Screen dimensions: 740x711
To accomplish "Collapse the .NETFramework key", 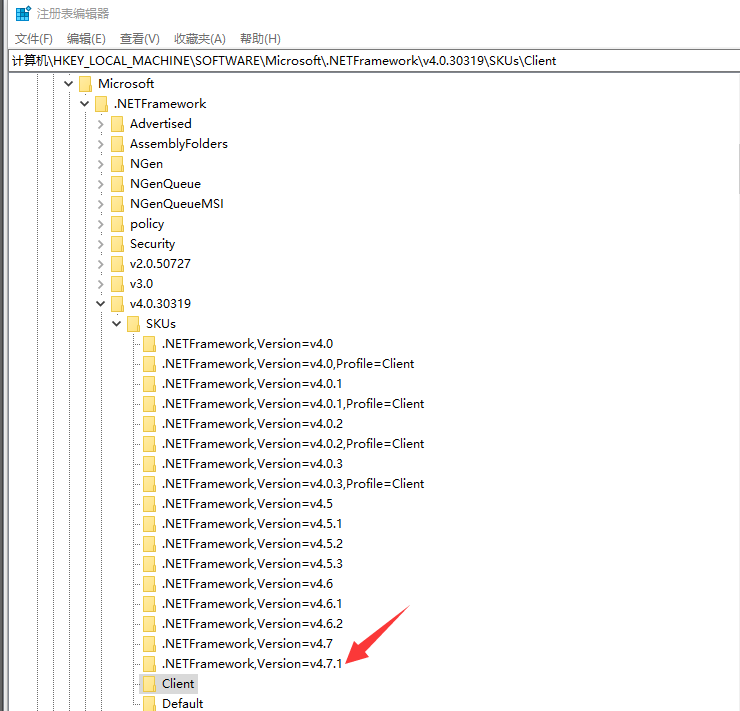I will (x=85, y=104).
